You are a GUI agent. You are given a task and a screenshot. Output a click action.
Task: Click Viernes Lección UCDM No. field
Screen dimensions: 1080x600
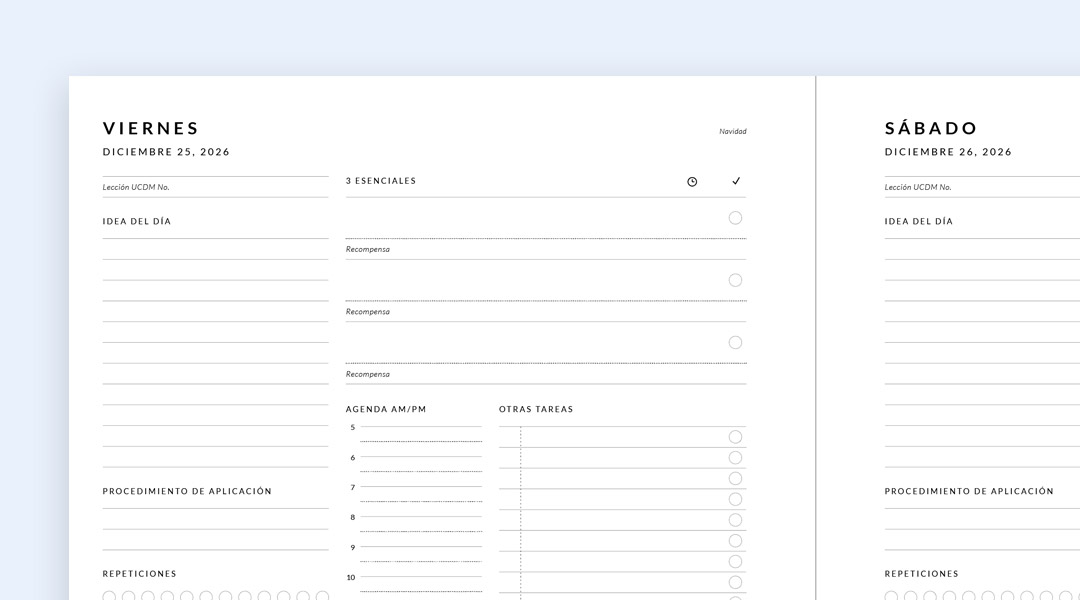[x=215, y=187]
